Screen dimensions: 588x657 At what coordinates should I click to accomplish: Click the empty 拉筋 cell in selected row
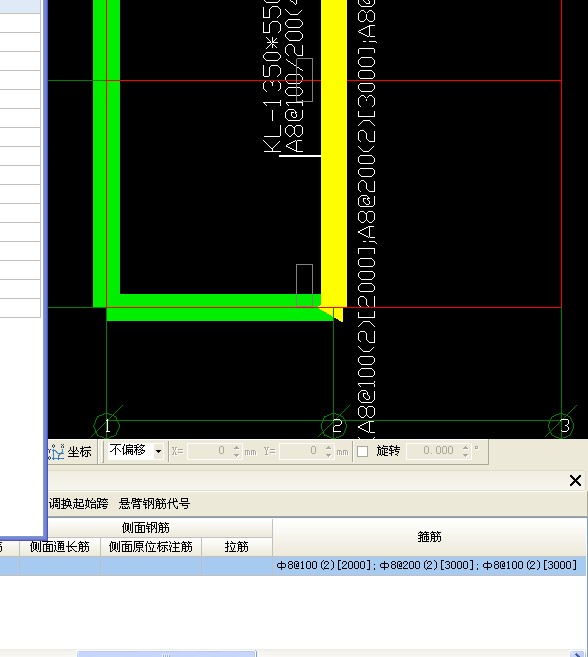[x=237, y=566]
